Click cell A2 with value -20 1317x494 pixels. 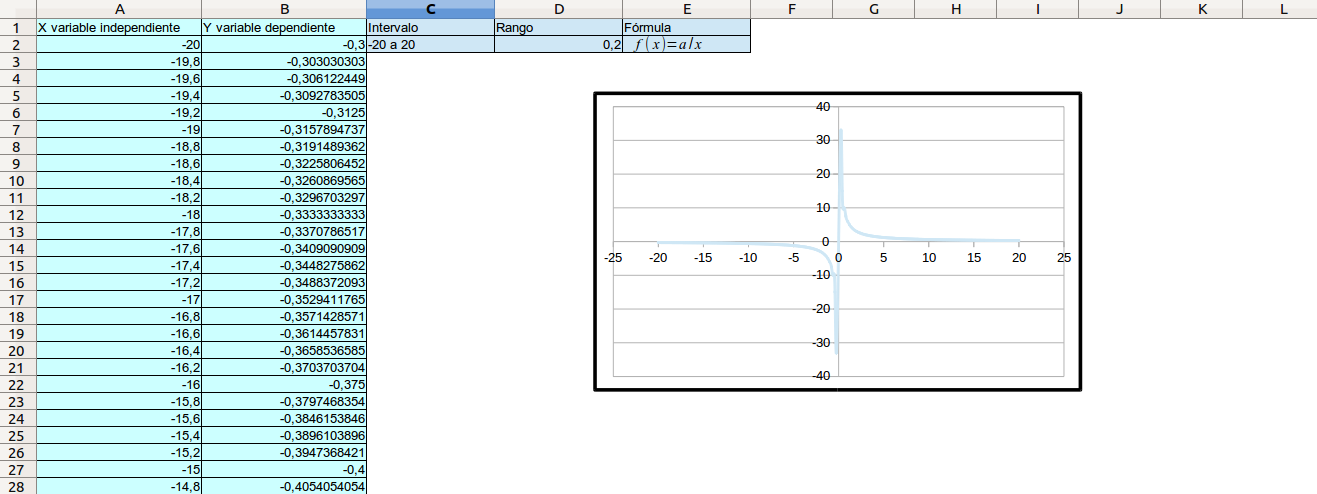[x=119, y=44]
